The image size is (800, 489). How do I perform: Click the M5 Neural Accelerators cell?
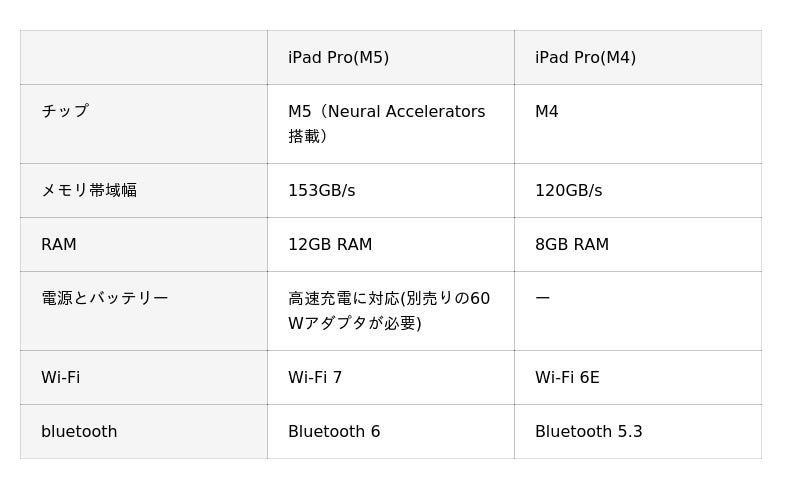[387, 123]
